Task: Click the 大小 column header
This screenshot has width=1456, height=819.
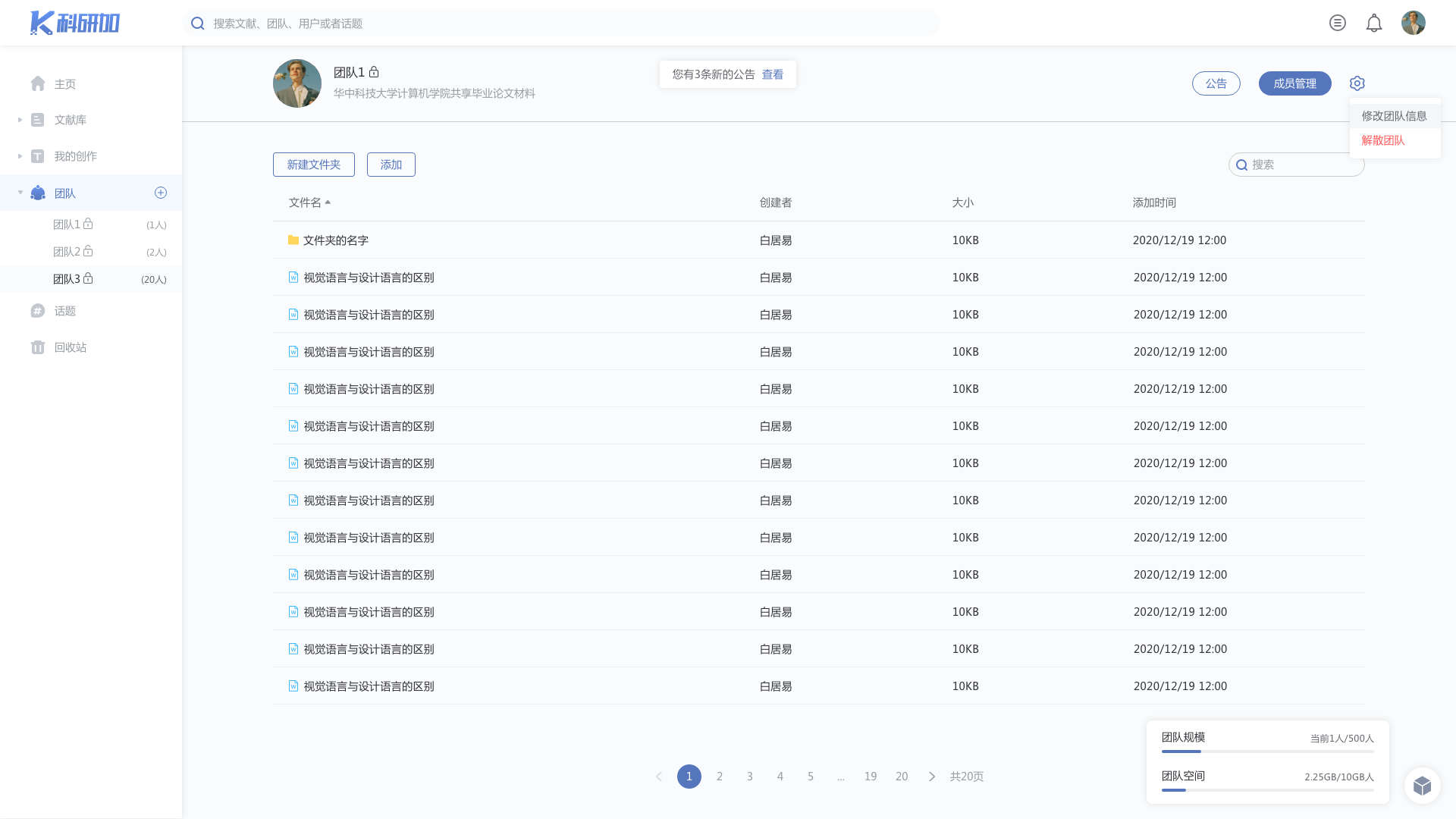Action: [963, 202]
